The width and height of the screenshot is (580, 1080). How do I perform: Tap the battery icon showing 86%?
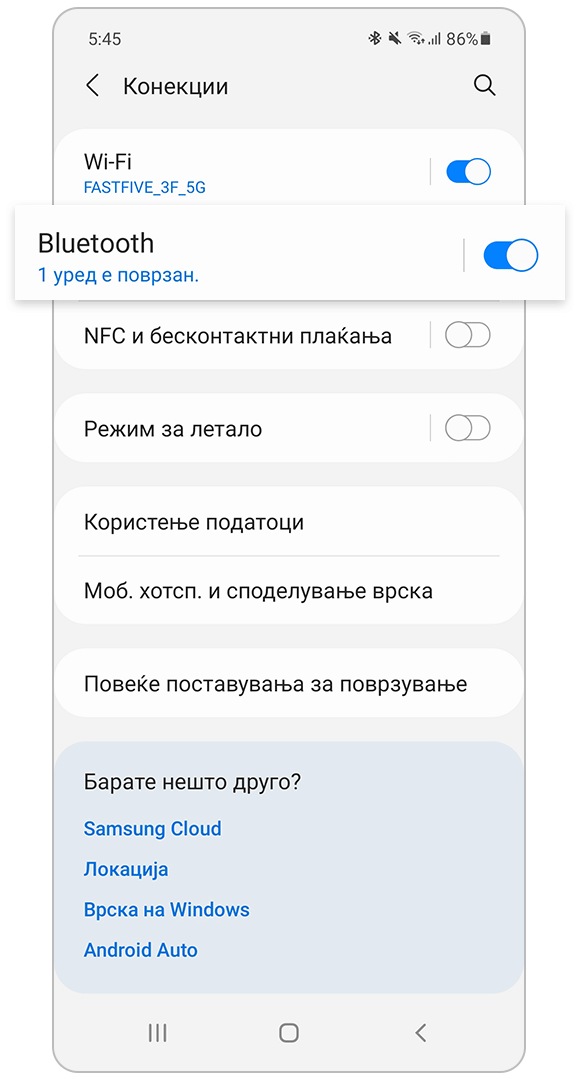click(484, 37)
